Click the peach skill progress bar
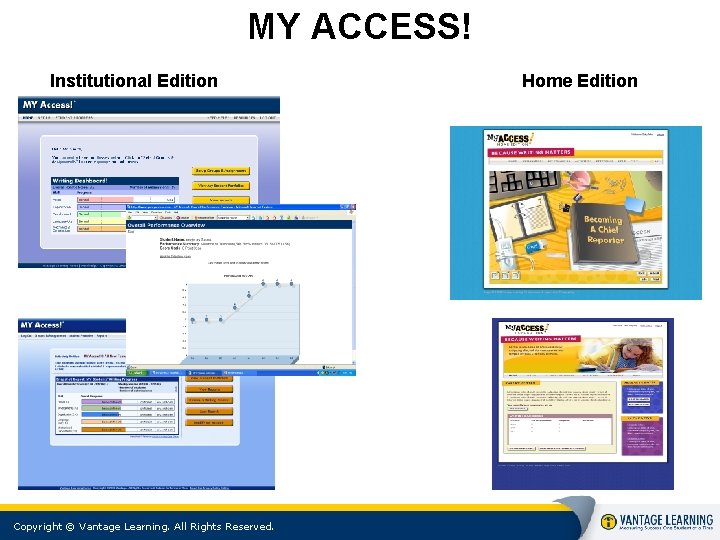The image size is (720, 540). click(101, 422)
